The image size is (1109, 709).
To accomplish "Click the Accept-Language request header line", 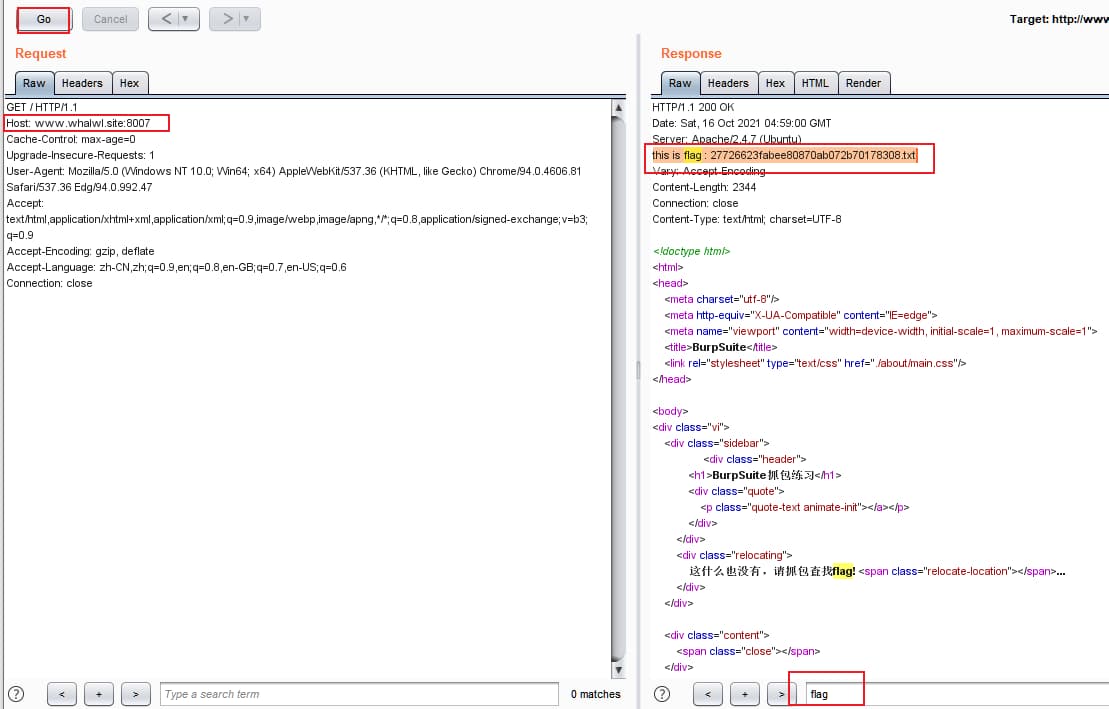I will pyautogui.click(x=177, y=267).
